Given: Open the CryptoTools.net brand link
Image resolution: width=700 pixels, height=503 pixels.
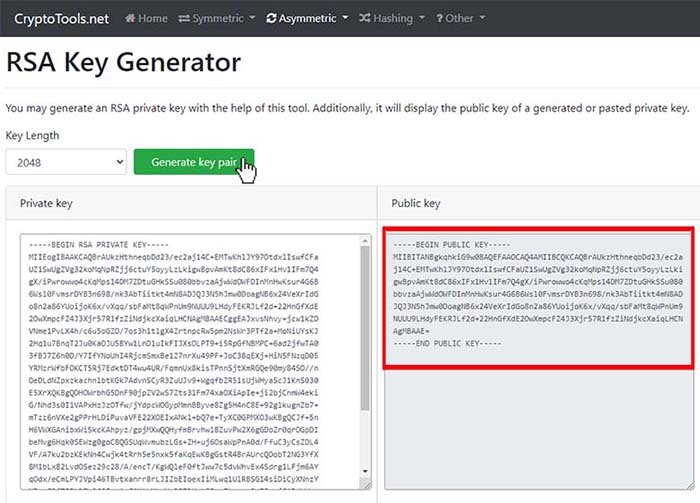Looking at the screenshot, I should click(62, 18).
